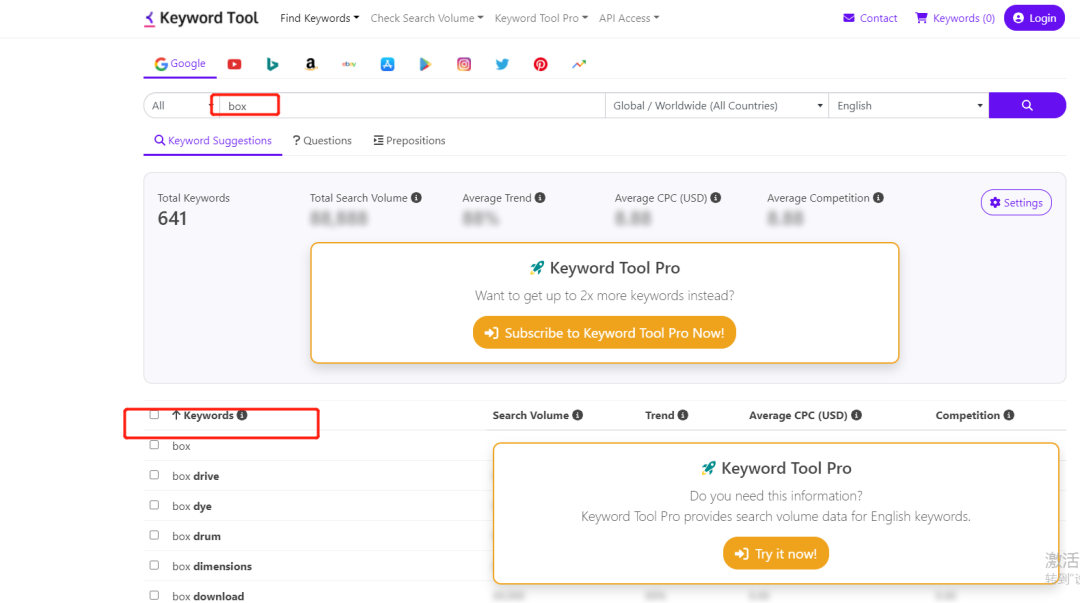
Task: Click info icon beside Average Competition
Action: (x=878, y=198)
